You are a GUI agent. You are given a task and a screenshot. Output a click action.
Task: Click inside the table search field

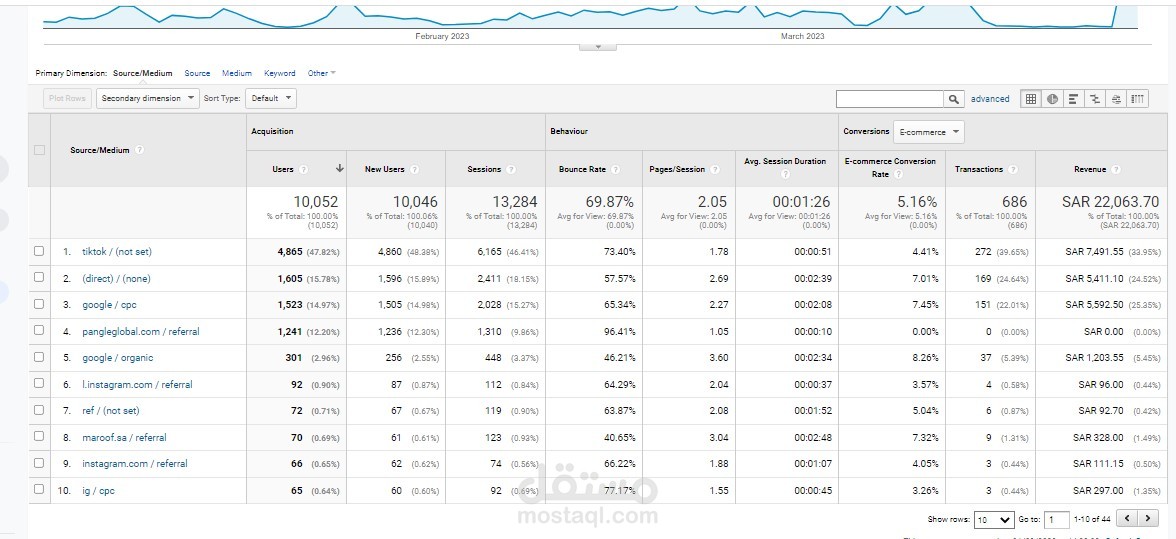pos(890,99)
